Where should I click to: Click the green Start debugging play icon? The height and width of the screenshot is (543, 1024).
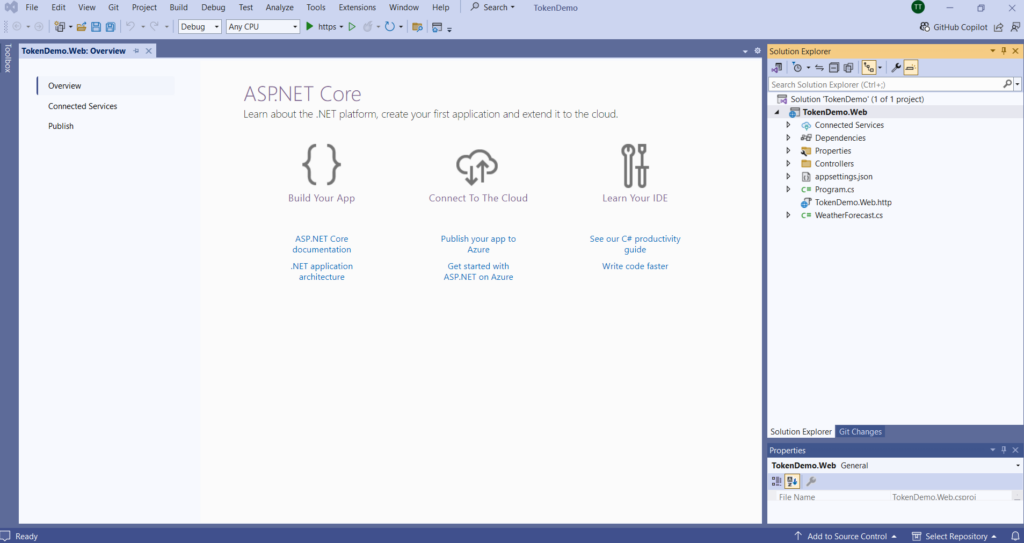click(x=310, y=27)
